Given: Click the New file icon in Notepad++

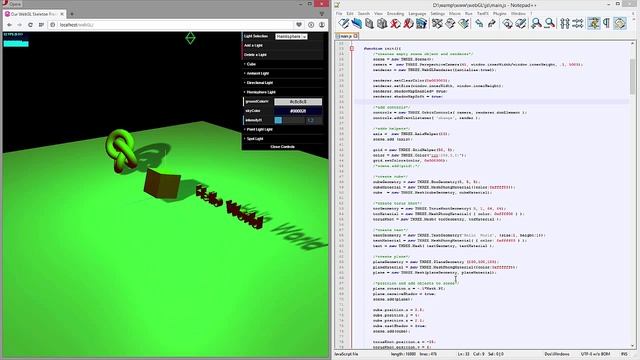Looking at the screenshot, I should pos(344,23).
